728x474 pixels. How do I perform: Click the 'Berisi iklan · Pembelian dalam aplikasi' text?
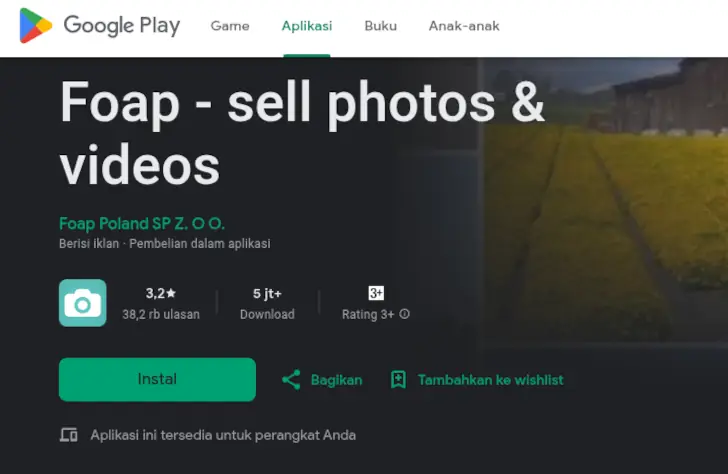point(165,244)
